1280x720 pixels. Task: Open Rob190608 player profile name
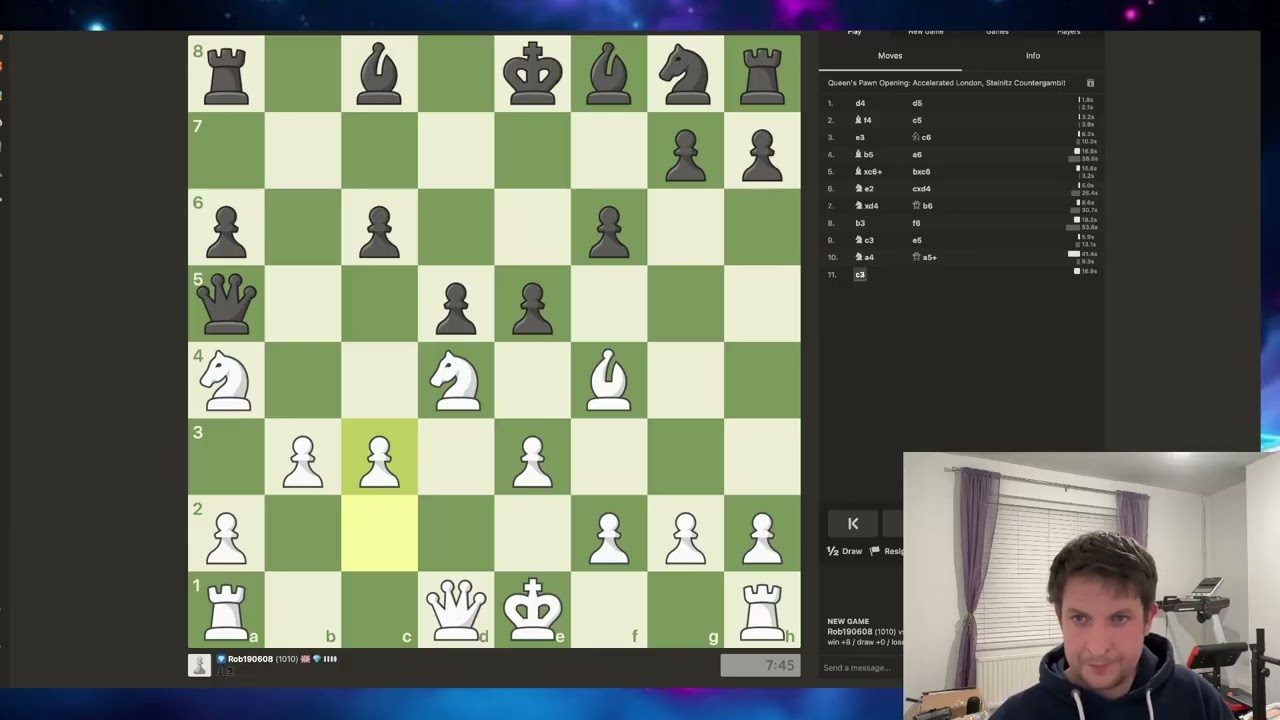click(x=250, y=659)
